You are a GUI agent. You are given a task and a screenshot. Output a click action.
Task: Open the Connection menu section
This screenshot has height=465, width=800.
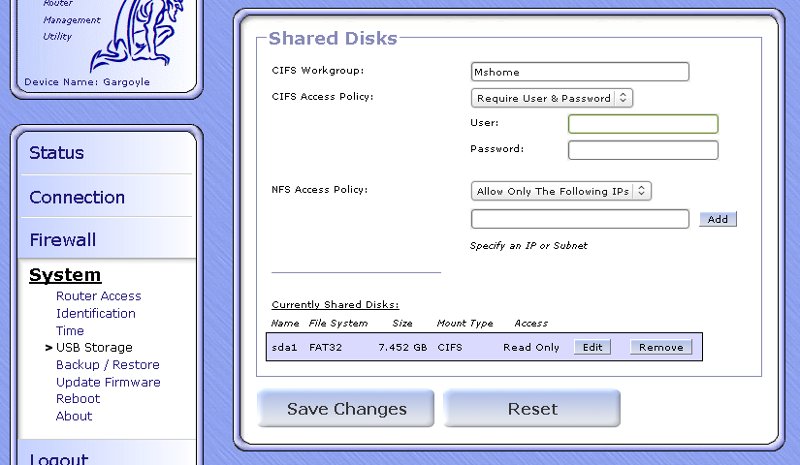point(77,197)
